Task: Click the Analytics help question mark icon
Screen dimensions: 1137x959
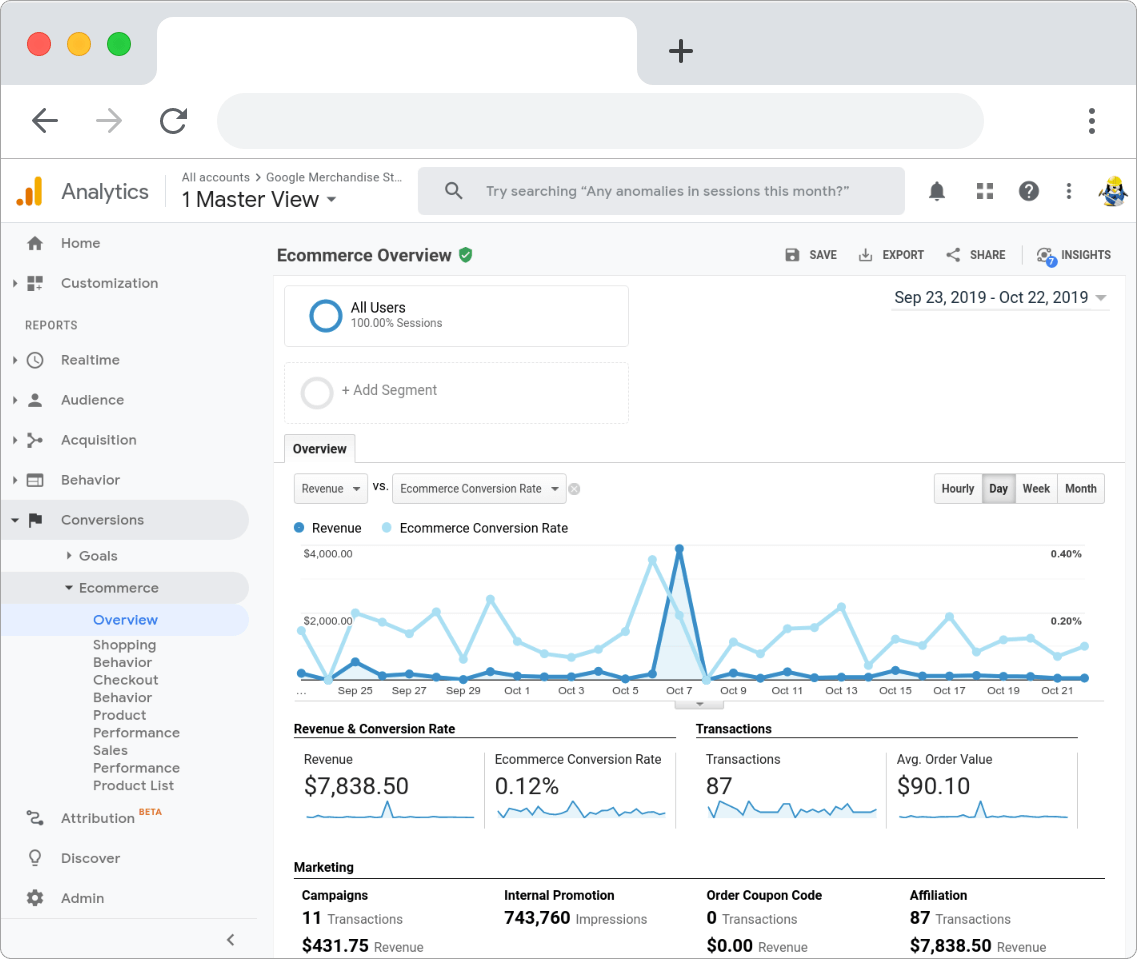Action: point(1028,190)
